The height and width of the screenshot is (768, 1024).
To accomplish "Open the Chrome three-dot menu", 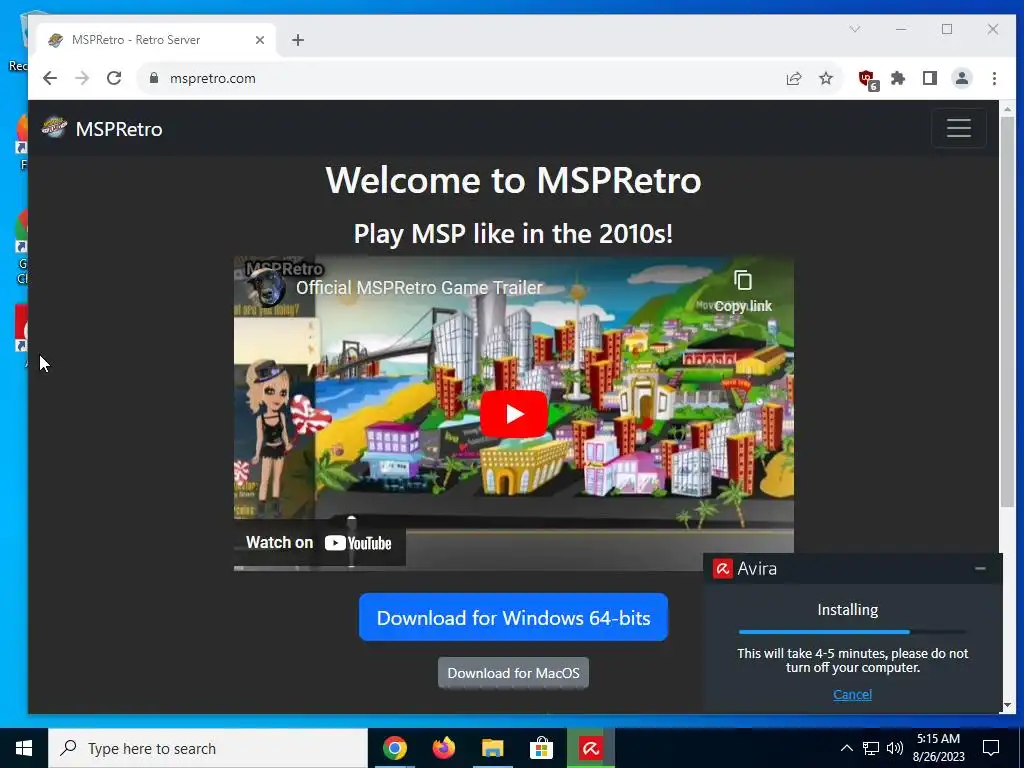I will tap(994, 78).
